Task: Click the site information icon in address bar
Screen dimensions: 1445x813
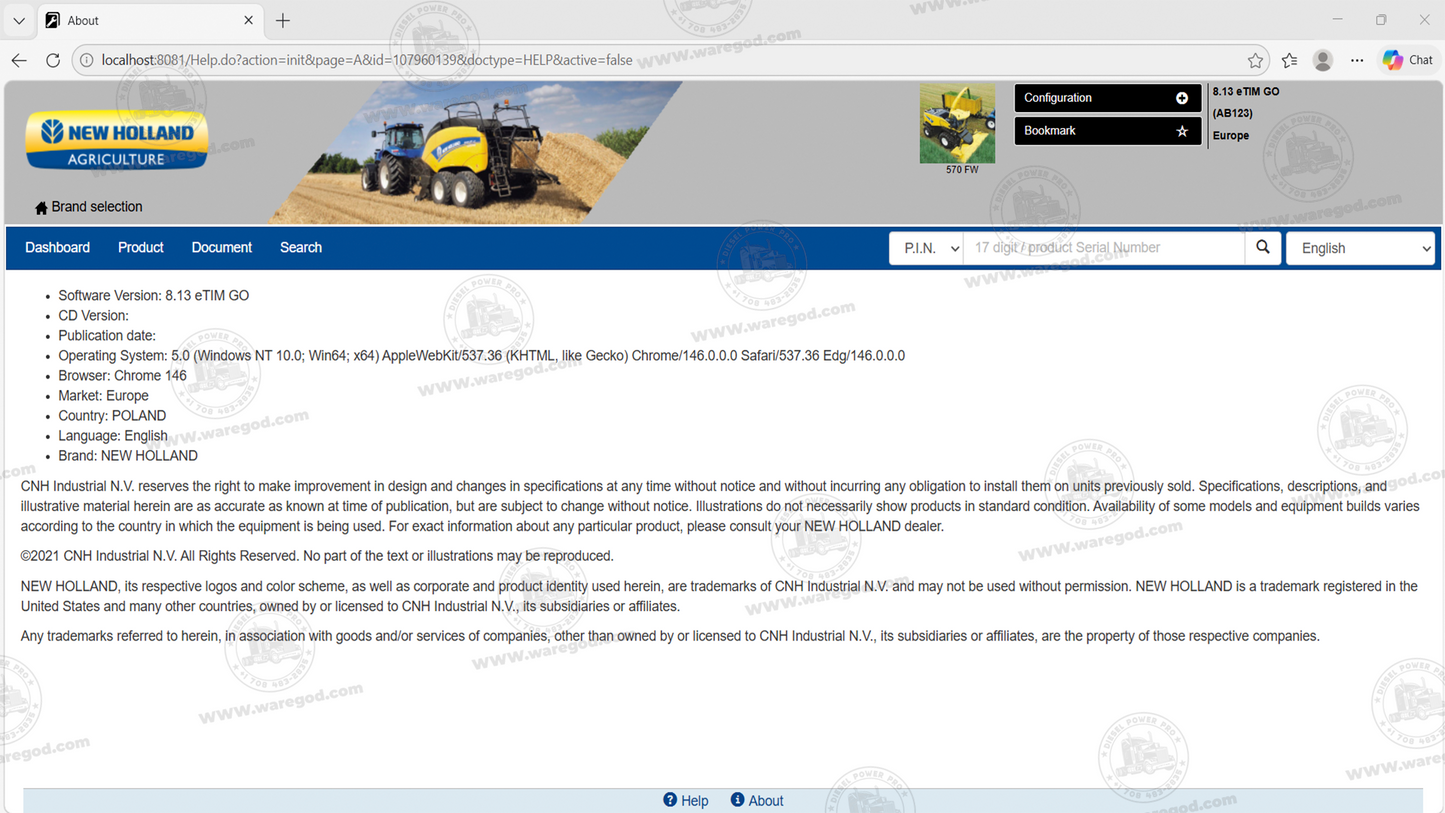Action: click(x=87, y=60)
